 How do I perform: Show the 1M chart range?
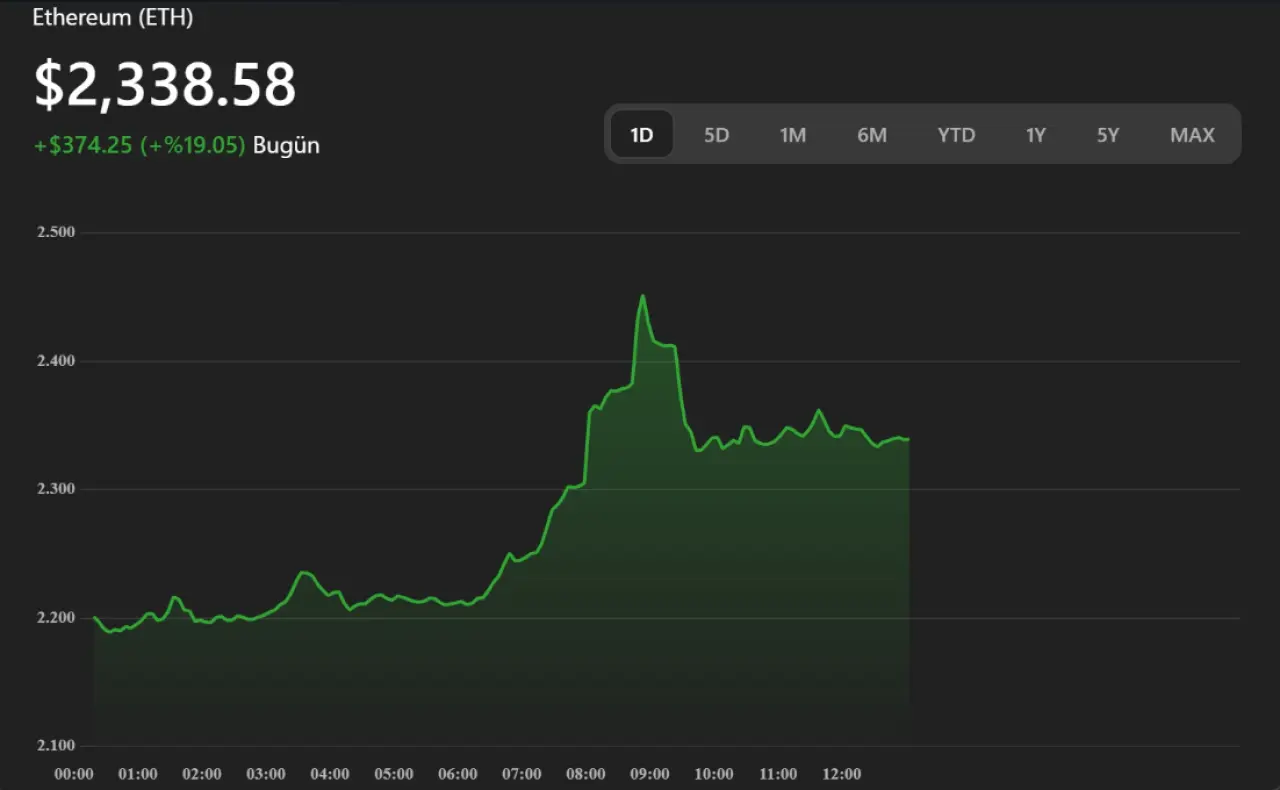(793, 134)
